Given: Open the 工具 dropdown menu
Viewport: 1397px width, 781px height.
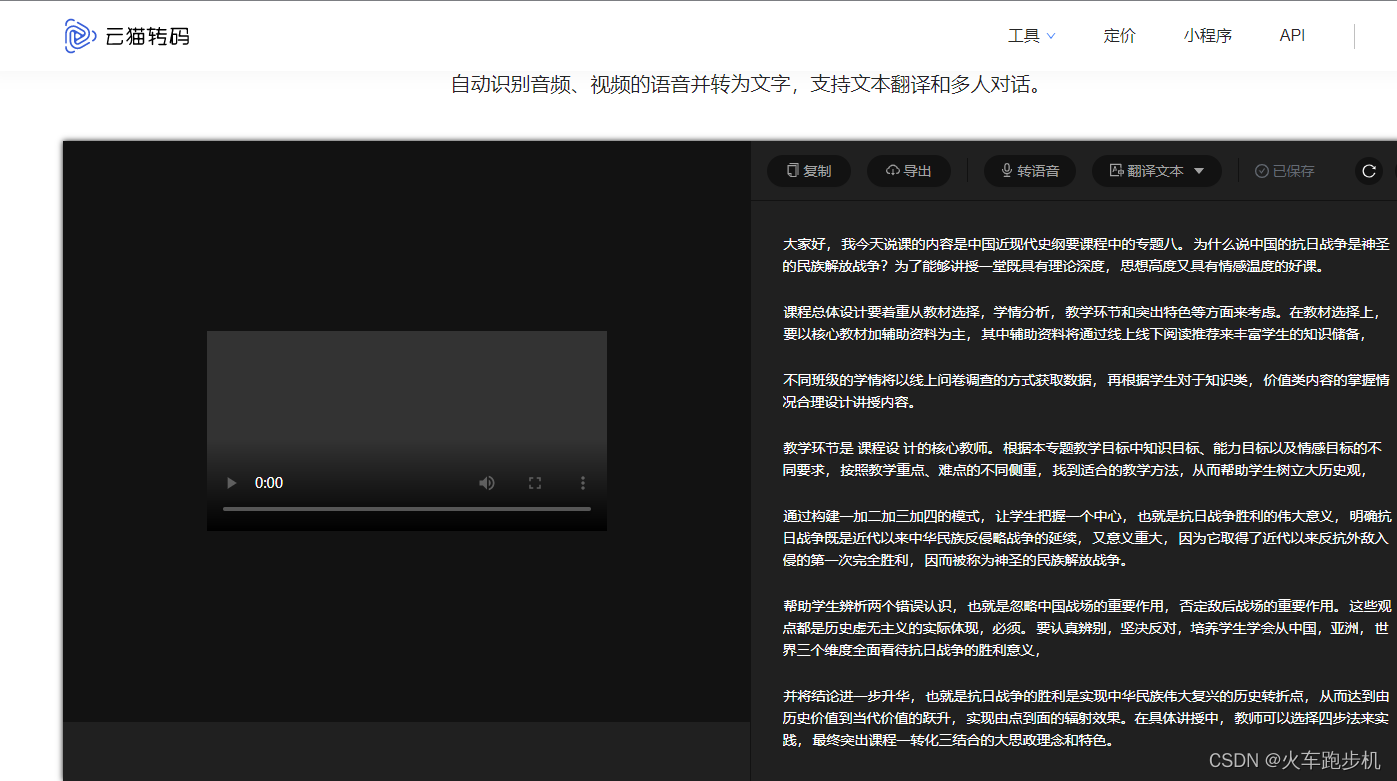Looking at the screenshot, I should [1032, 36].
